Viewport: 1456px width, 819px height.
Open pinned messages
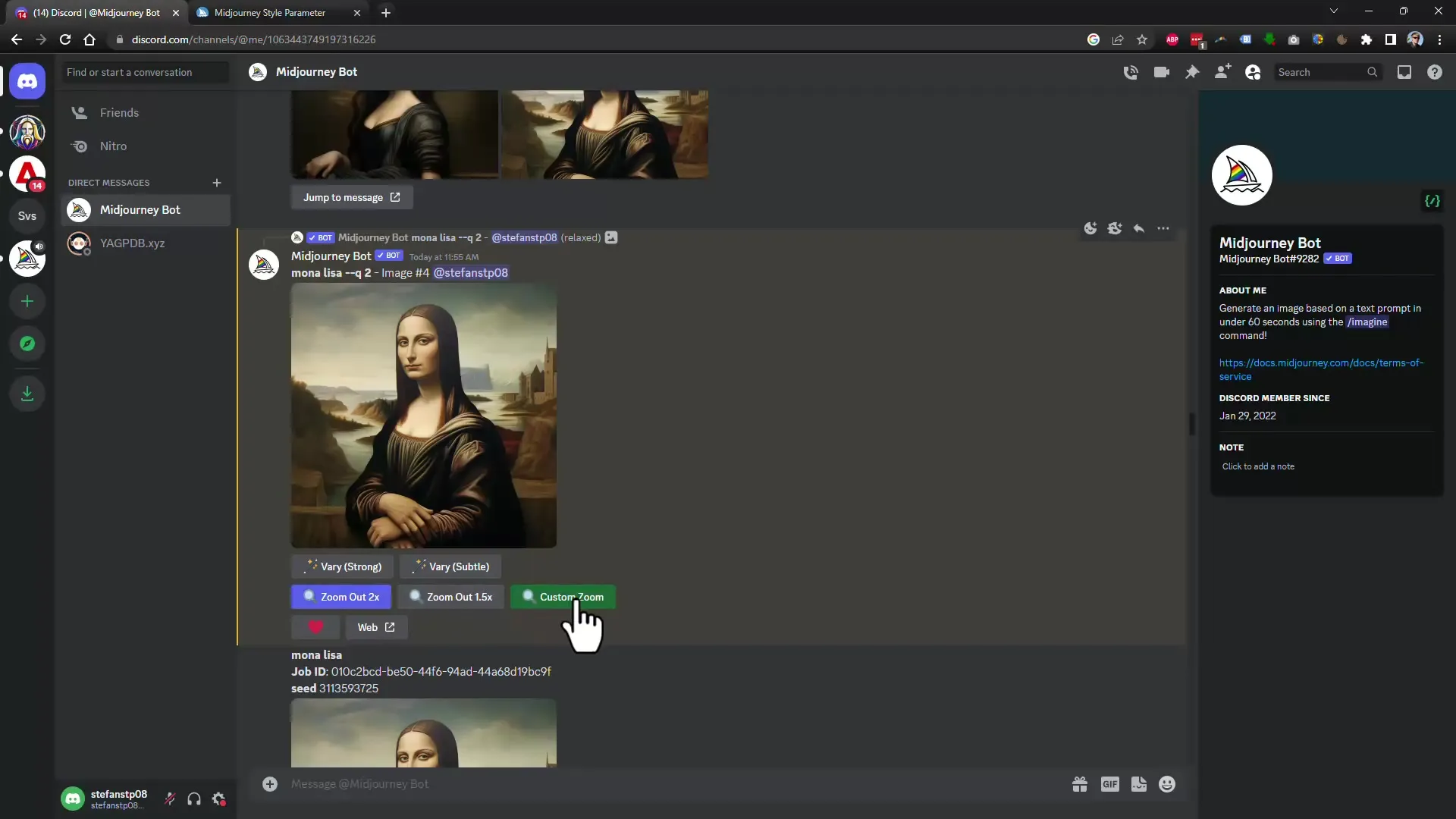click(x=1192, y=72)
